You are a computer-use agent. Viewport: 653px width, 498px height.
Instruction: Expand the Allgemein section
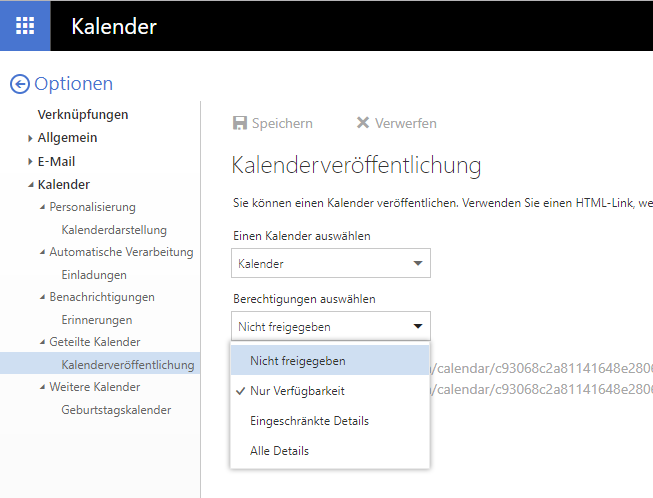click(30, 138)
